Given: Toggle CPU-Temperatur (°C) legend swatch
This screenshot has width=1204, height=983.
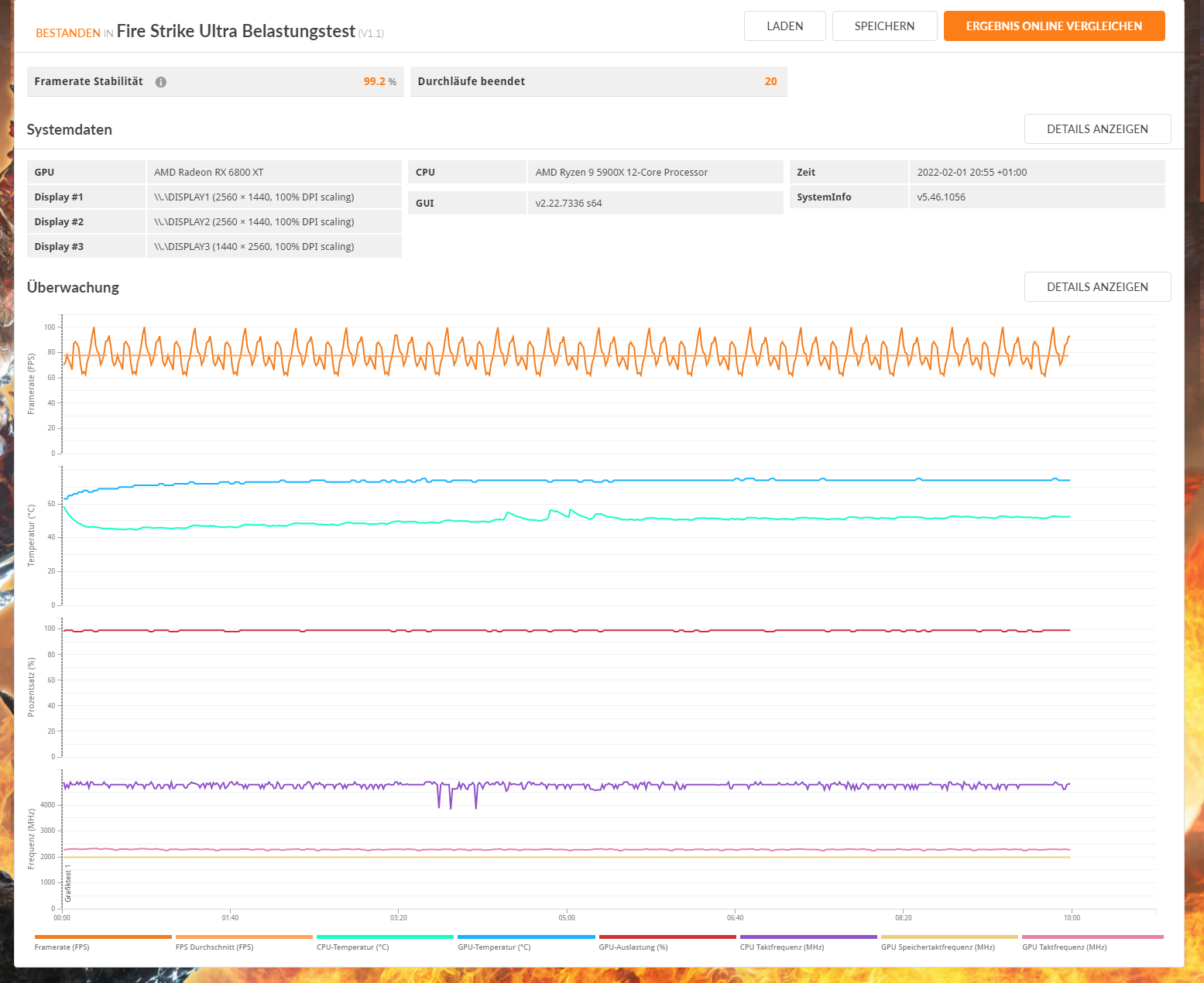Looking at the screenshot, I should 385,937.
